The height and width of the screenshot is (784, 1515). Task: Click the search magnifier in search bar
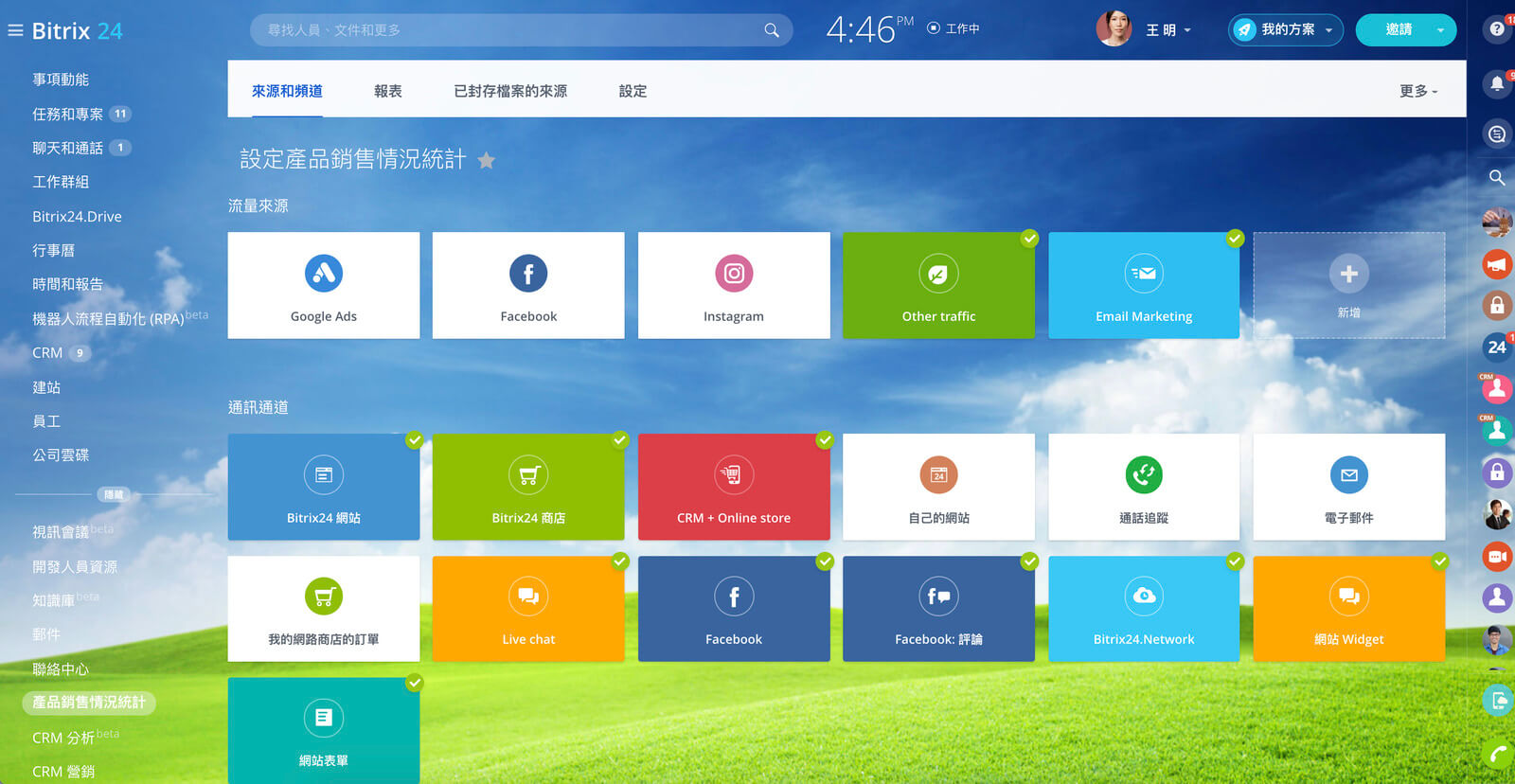coord(772,30)
